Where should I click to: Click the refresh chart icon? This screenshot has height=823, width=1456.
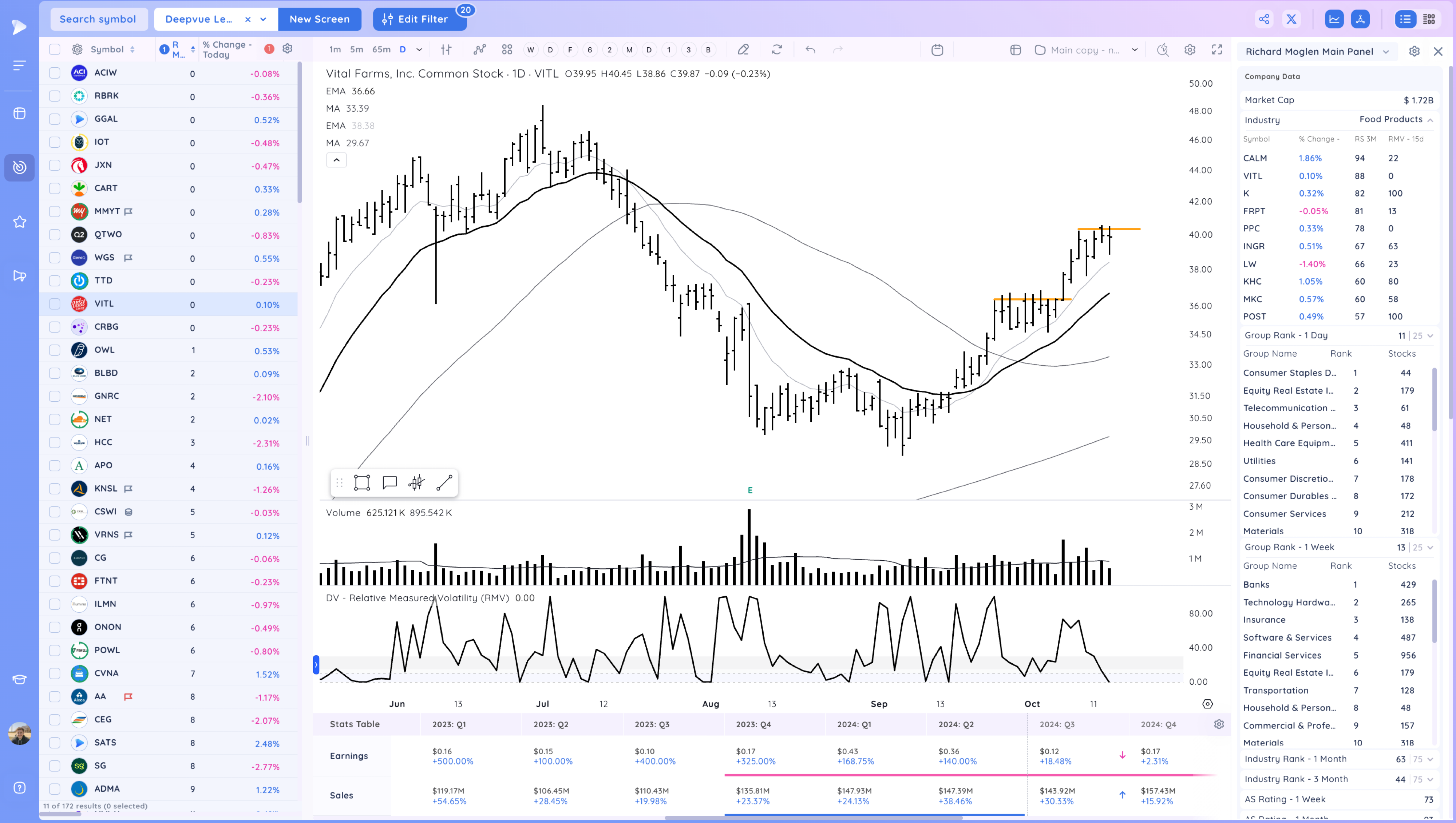(x=776, y=50)
